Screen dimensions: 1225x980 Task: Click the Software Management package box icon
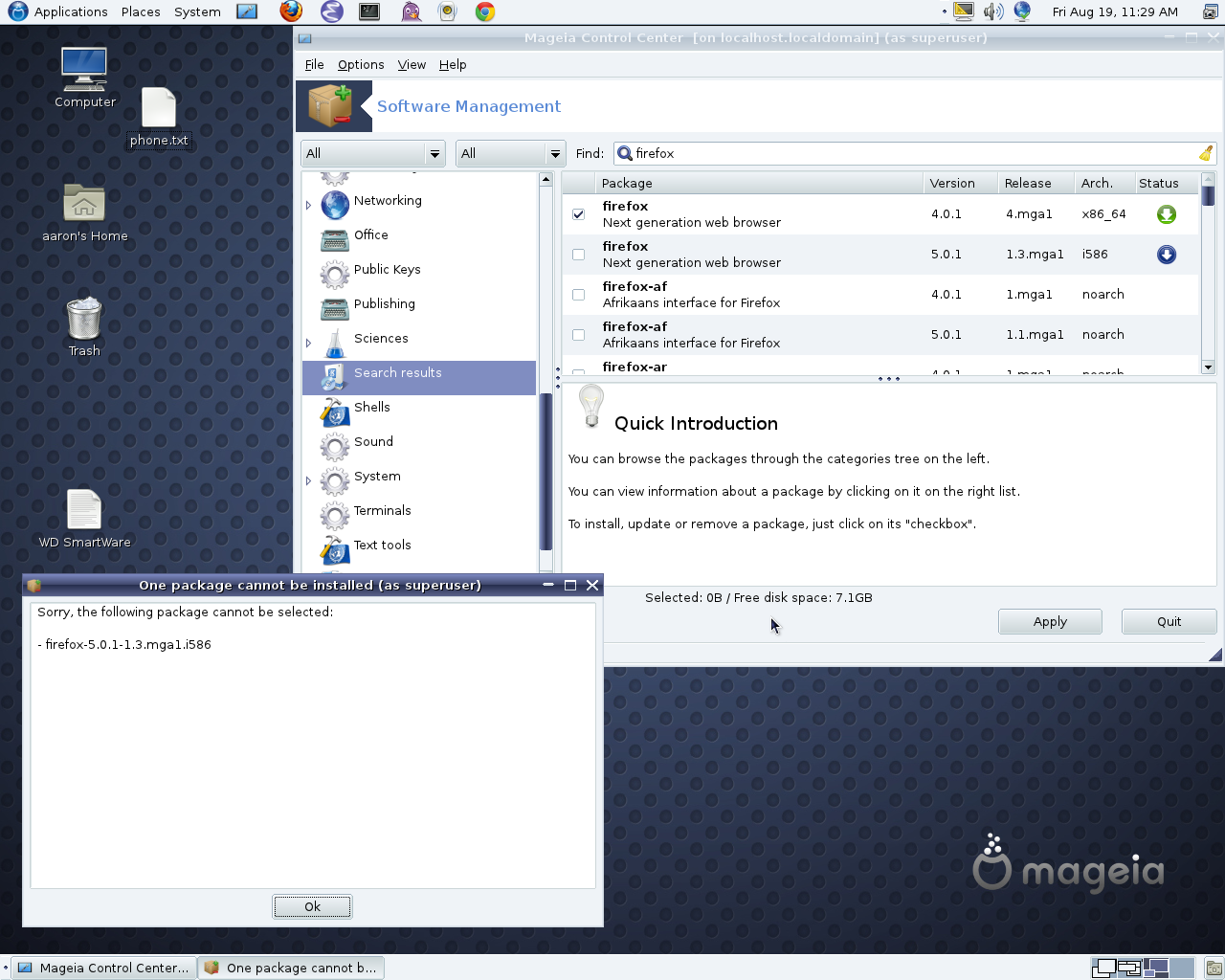coord(331,105)
